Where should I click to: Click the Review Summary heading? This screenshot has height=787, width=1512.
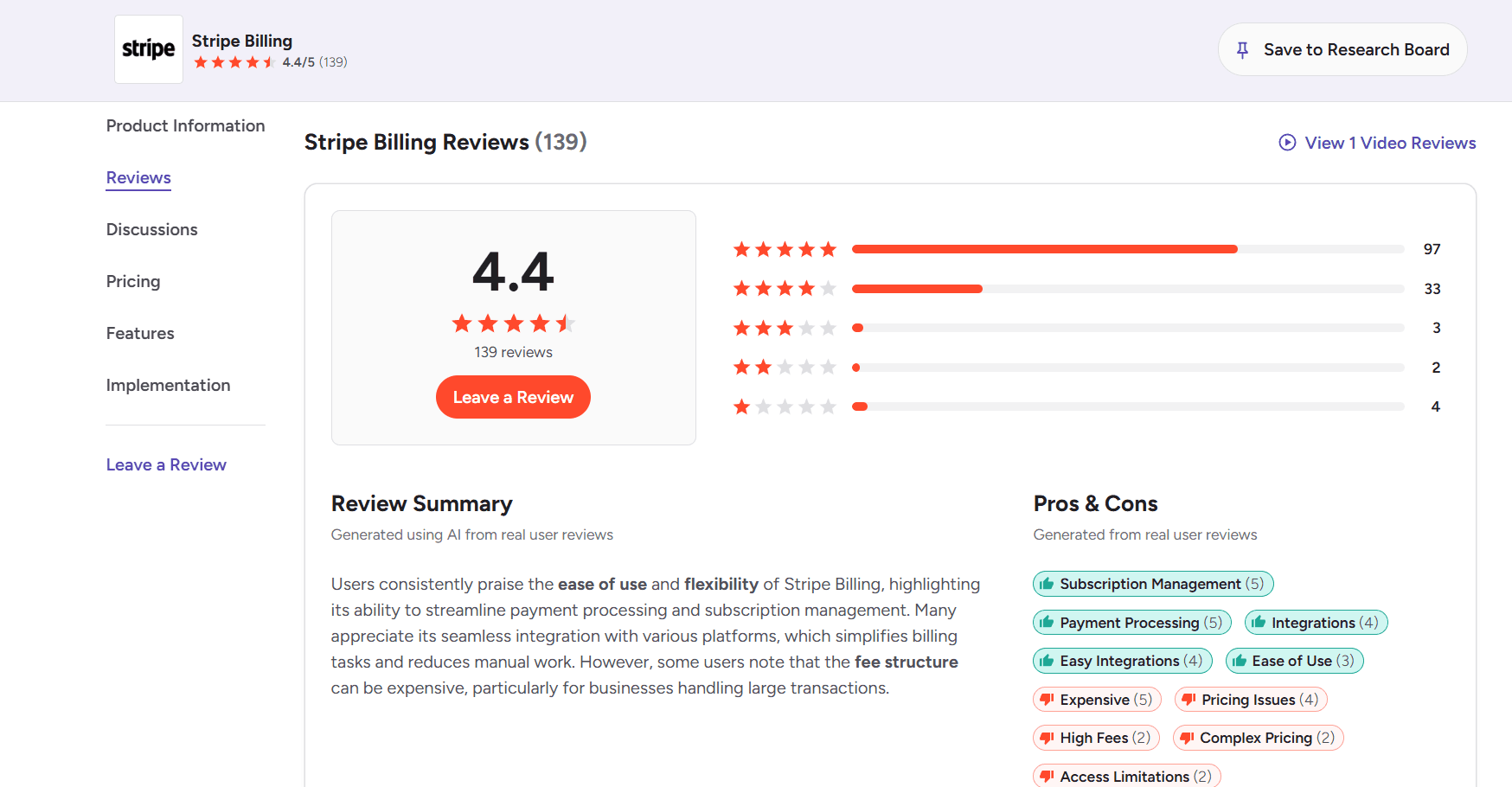click(x=422, y=503)
